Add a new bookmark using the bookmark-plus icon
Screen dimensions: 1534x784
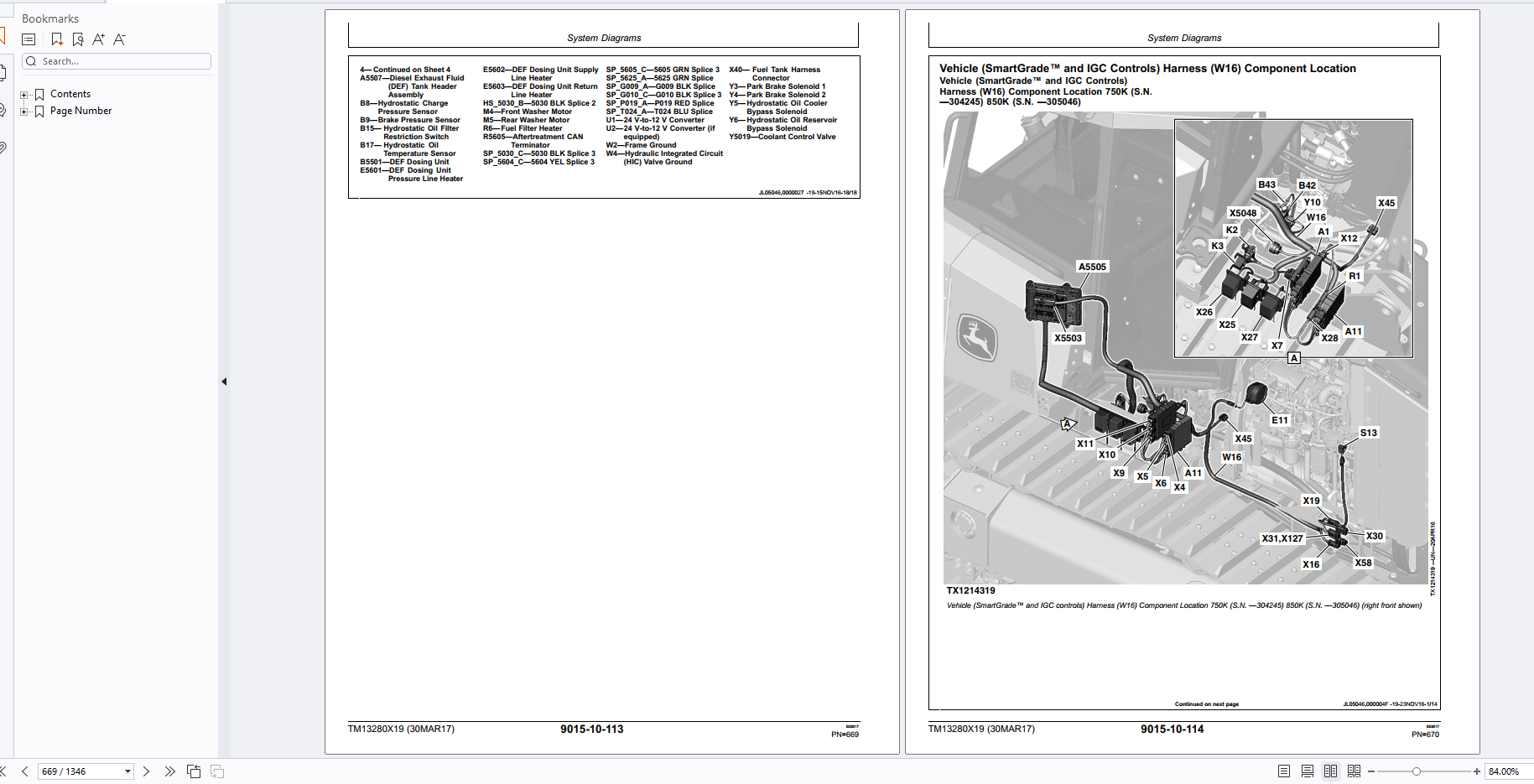coord(57,39)
